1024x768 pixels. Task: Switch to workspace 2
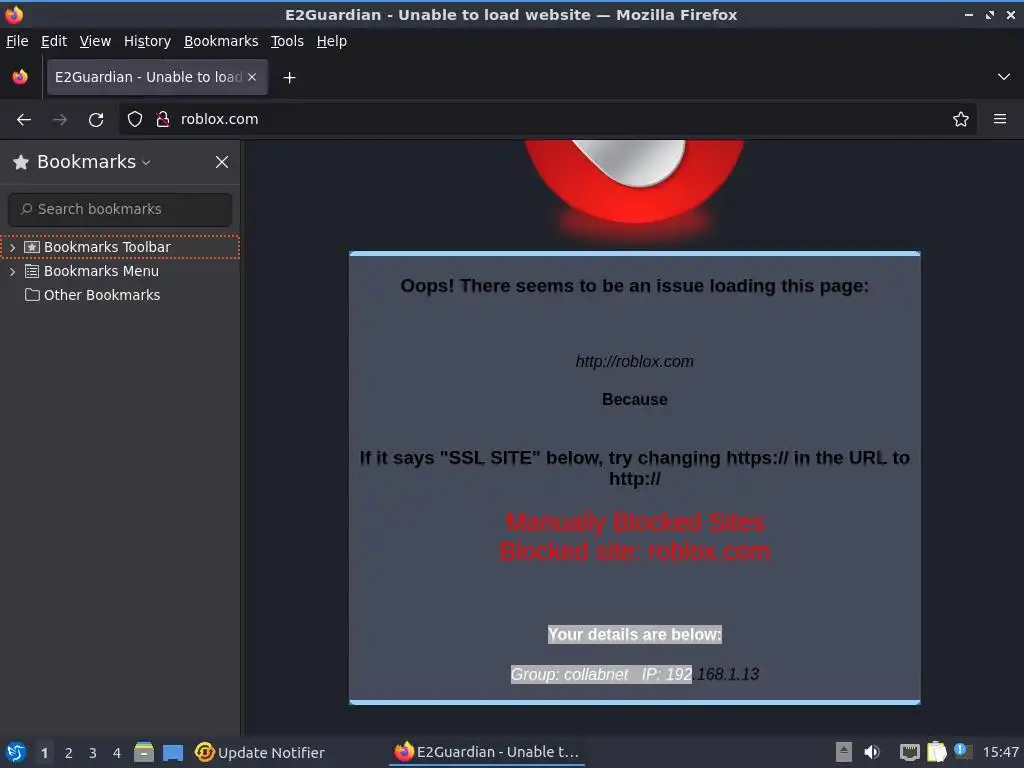click(x=69, y=753)
